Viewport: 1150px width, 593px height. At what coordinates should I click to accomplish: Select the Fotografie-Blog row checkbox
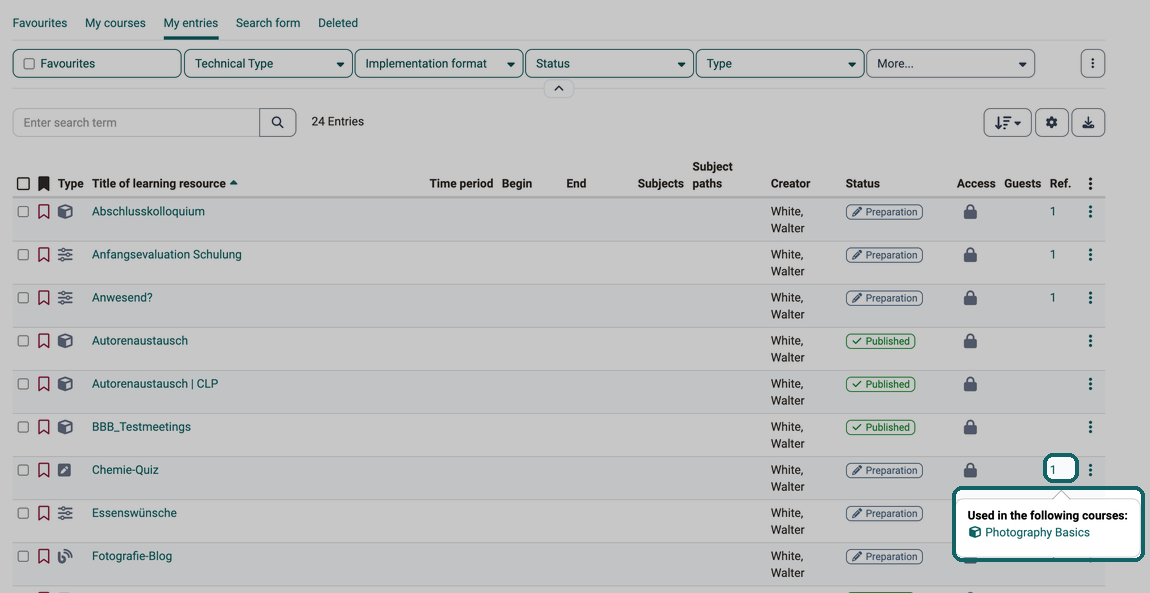[x=23, y=556]
